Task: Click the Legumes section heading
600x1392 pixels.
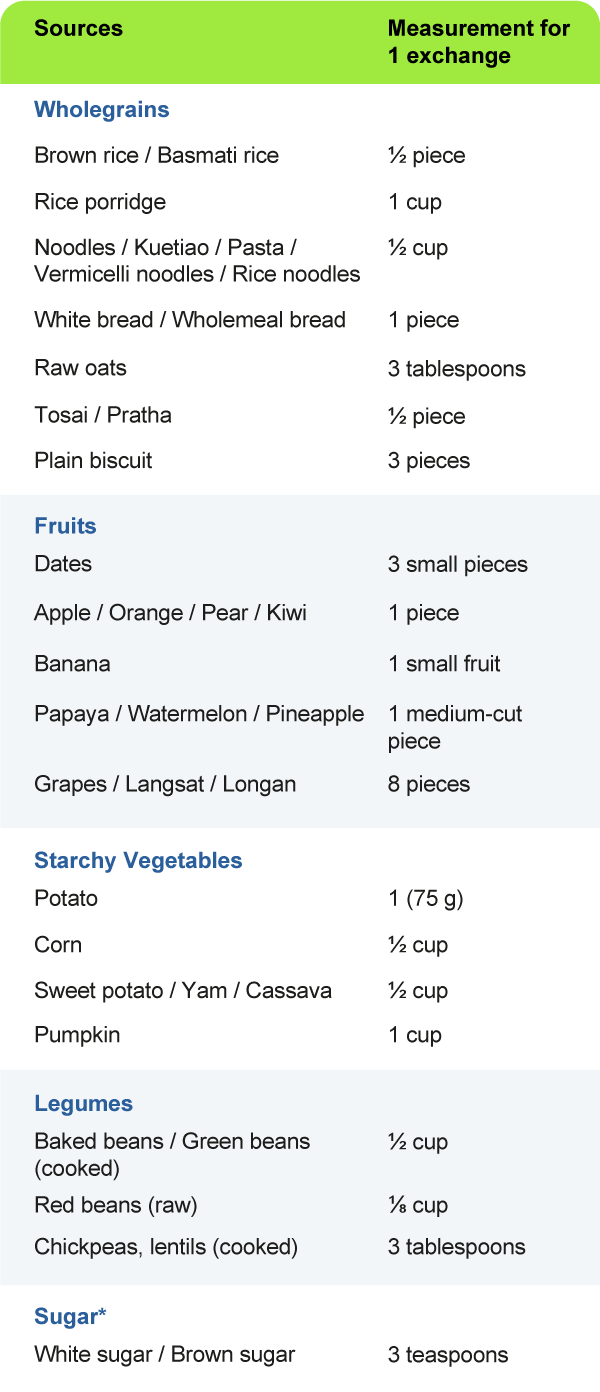Action: click(x=83, y=1104)
